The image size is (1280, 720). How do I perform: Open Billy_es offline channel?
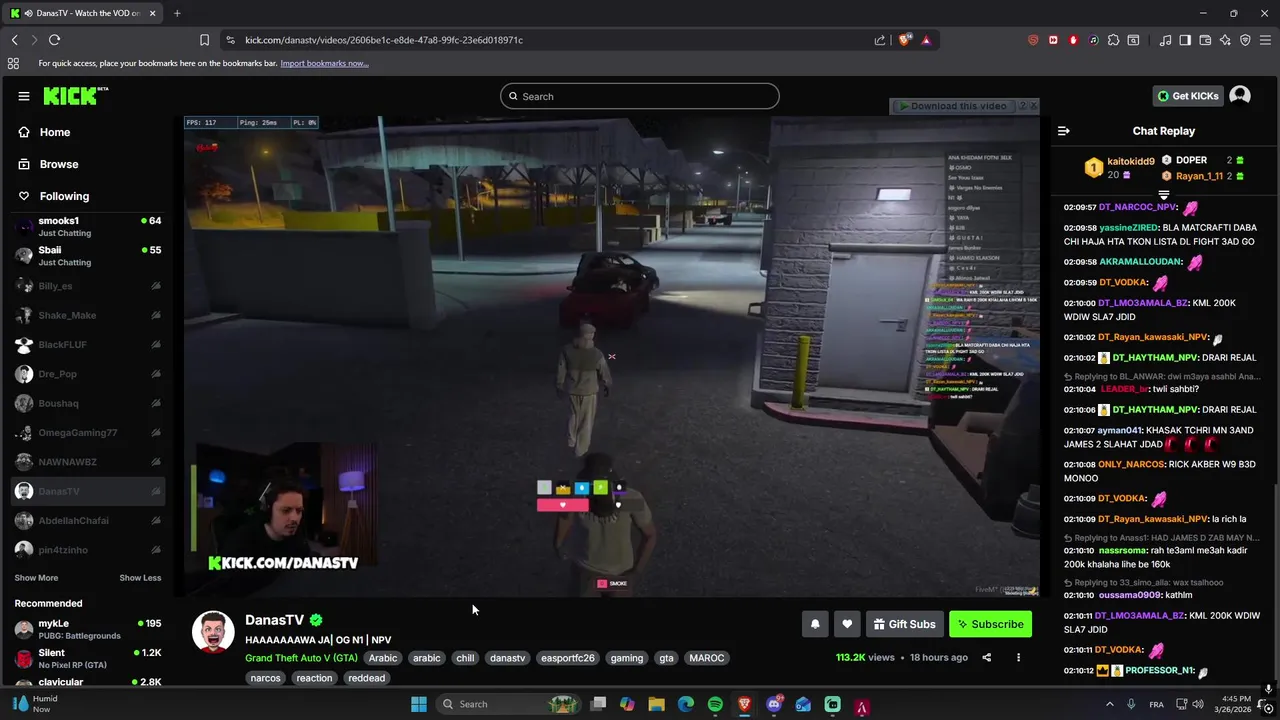point(88,286)
